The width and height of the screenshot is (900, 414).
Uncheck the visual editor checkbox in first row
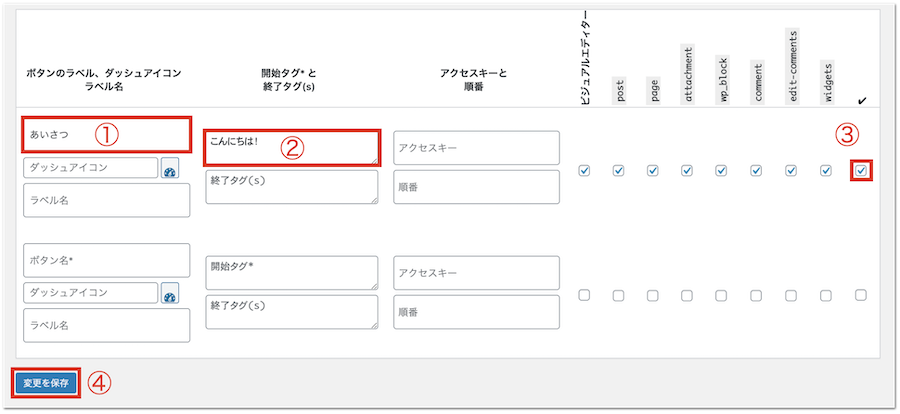coord(584,170)
